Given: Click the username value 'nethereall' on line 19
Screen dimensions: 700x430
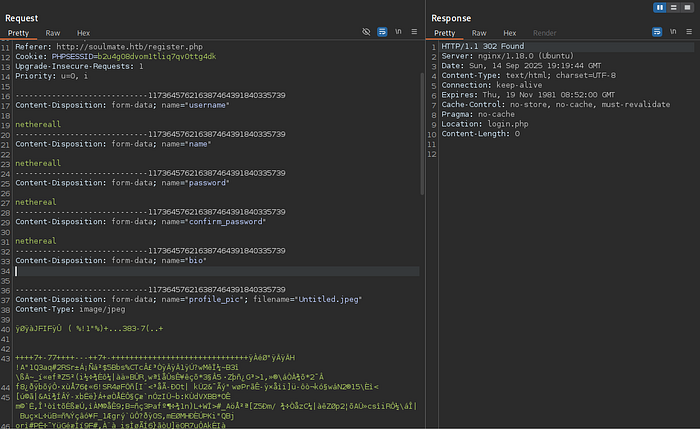Looking at the screenshot, I should (x=38, y=125).
